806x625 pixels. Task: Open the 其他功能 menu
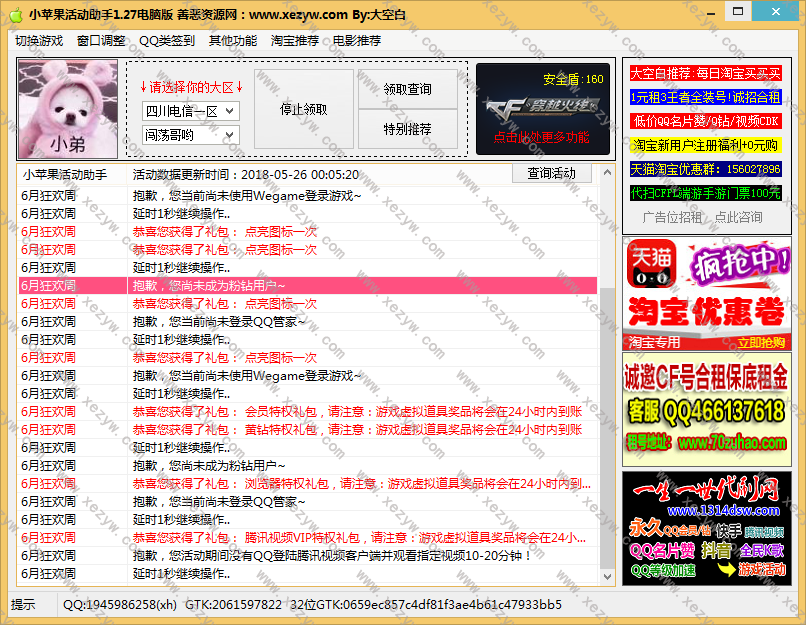232,41
